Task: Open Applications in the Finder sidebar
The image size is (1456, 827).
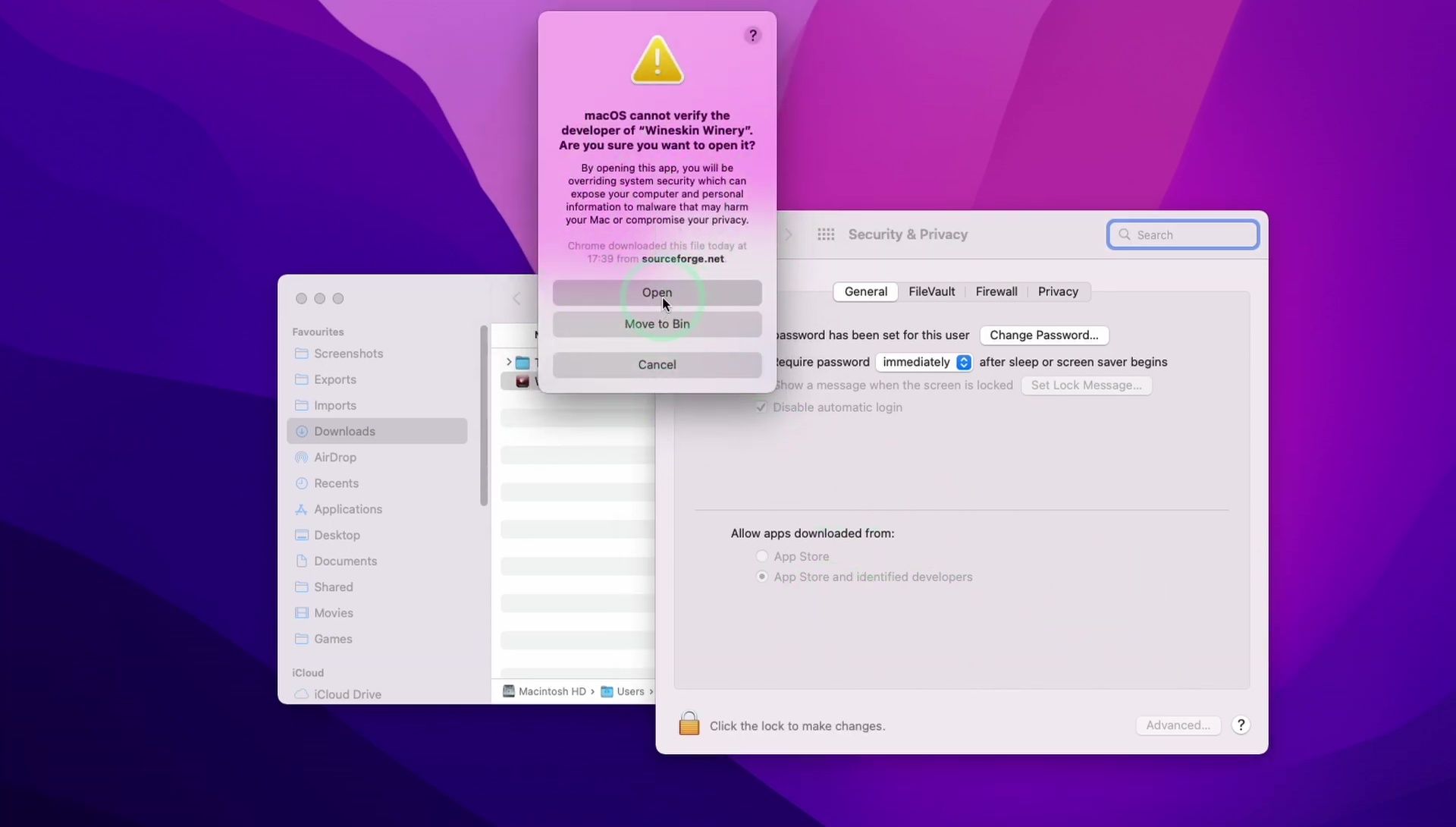Action: click(377, 509)
